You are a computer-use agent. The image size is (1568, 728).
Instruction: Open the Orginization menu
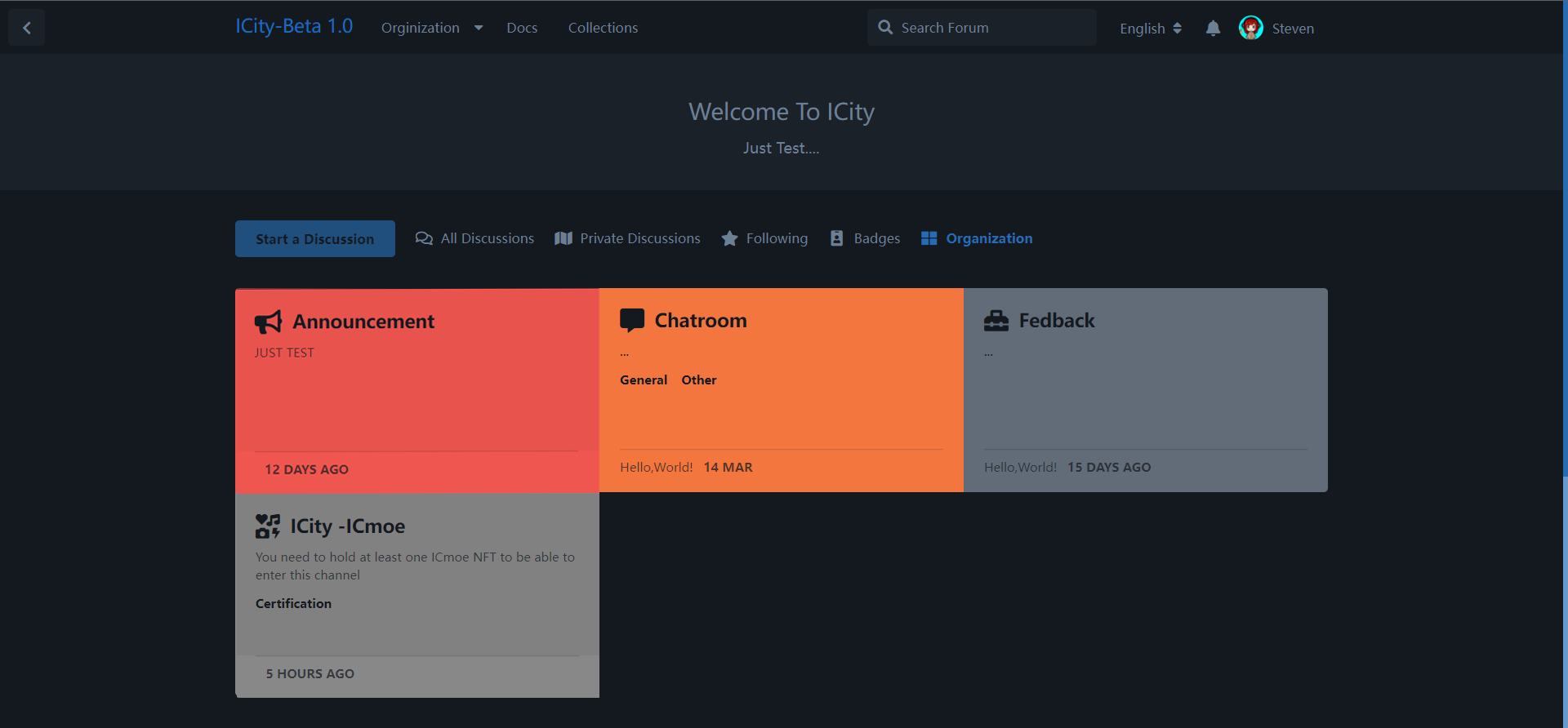[x=432, y=28]
